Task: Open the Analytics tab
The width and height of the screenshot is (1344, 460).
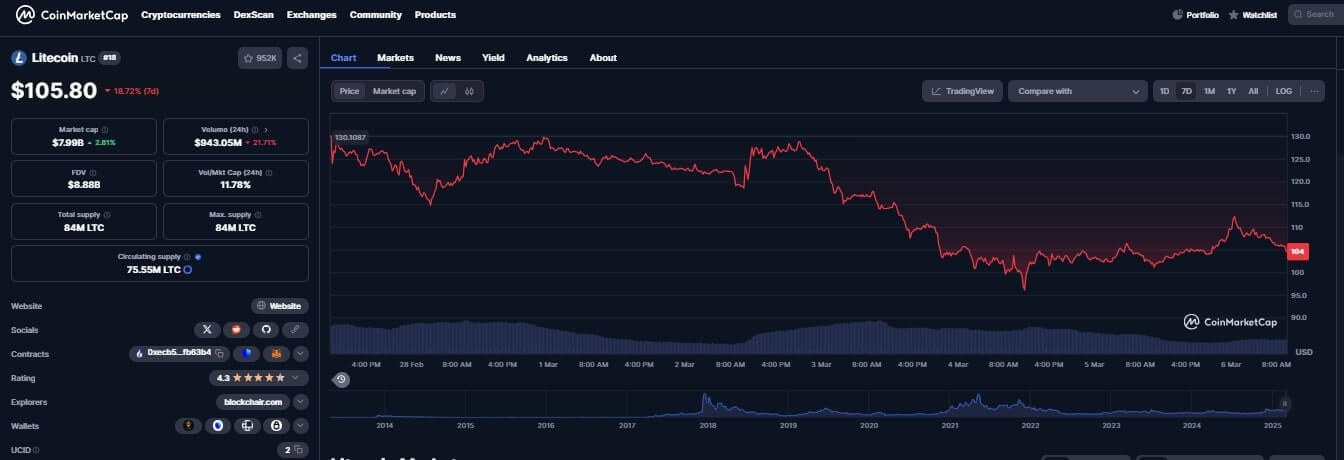Action: coord(546,58)
